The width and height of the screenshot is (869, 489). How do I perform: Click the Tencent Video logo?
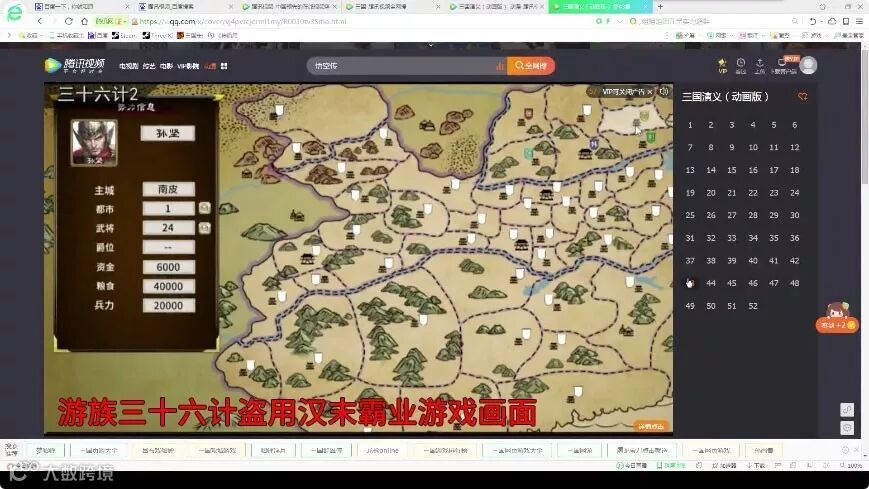point(74,65)
